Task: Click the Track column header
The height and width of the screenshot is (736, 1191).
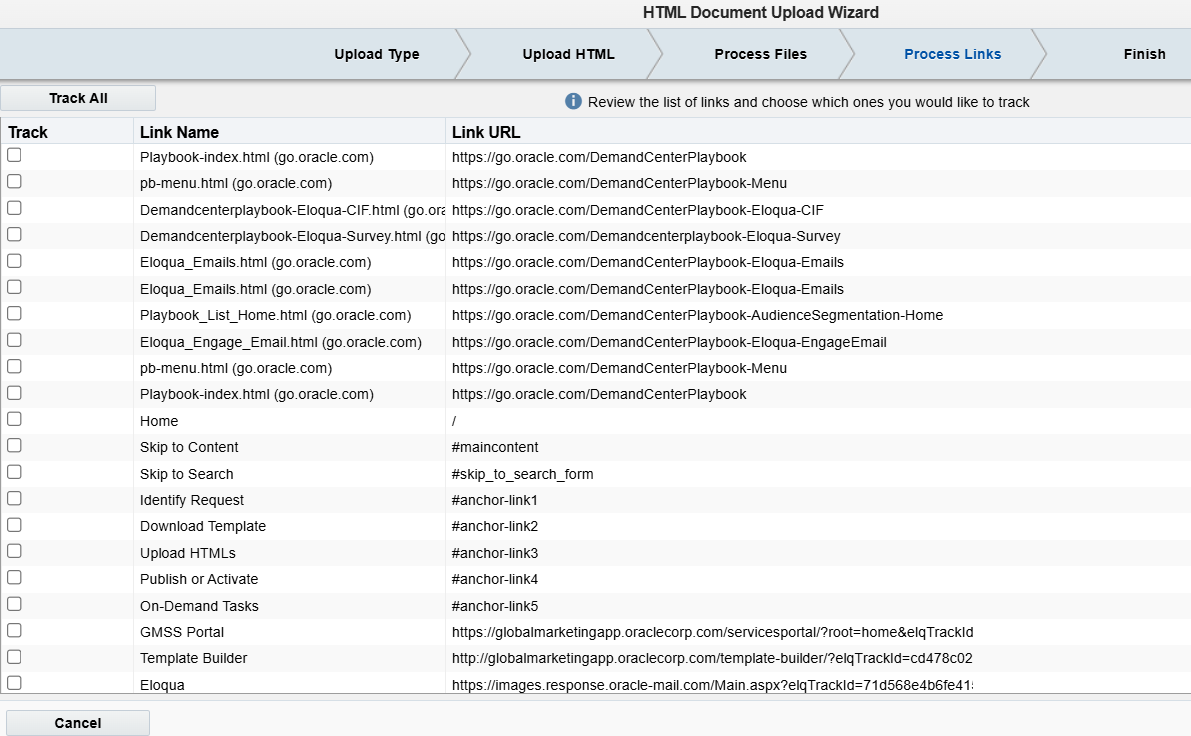Action: click(28, 132)
